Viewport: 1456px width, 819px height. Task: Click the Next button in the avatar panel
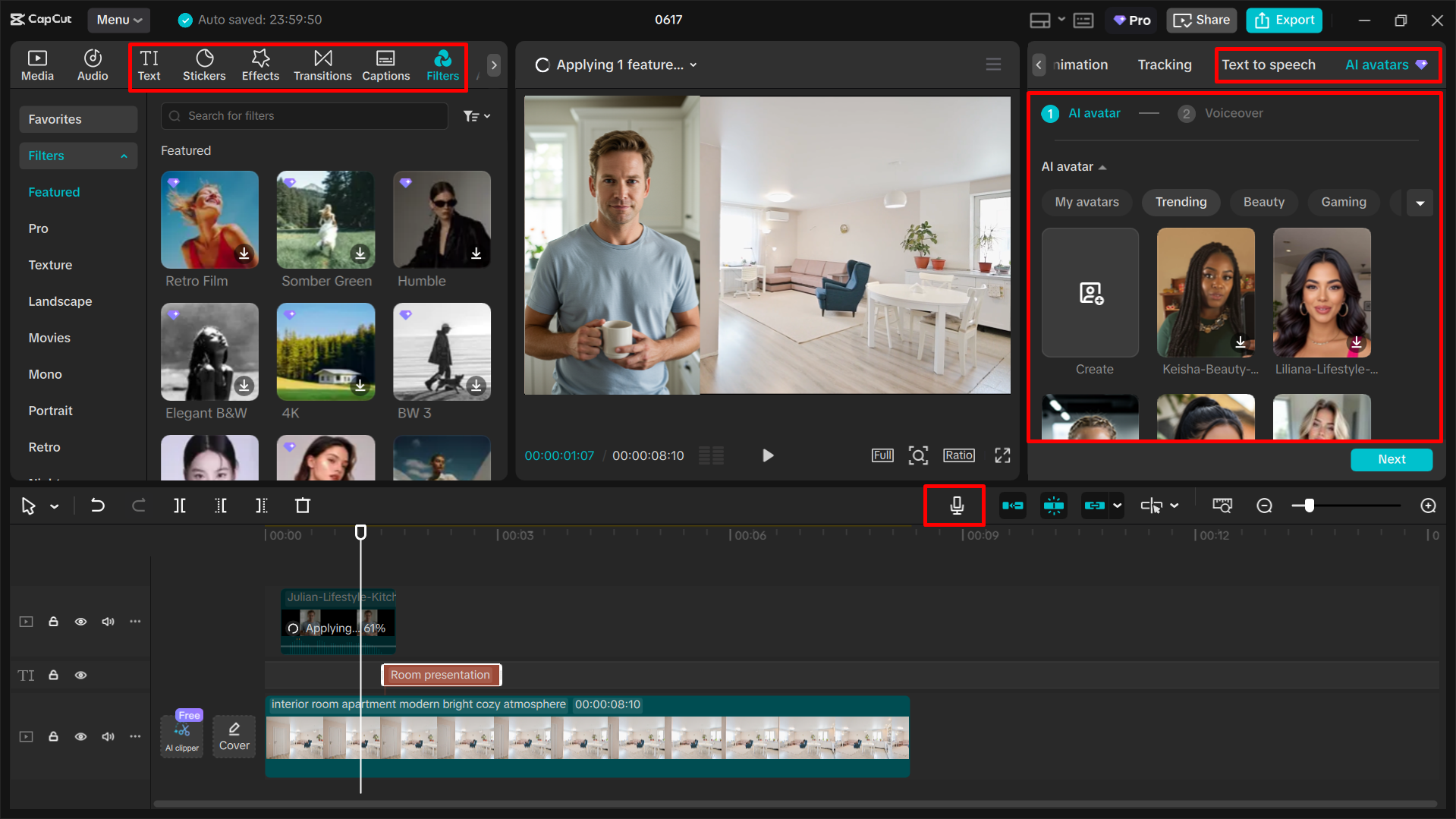[1391, 459]
